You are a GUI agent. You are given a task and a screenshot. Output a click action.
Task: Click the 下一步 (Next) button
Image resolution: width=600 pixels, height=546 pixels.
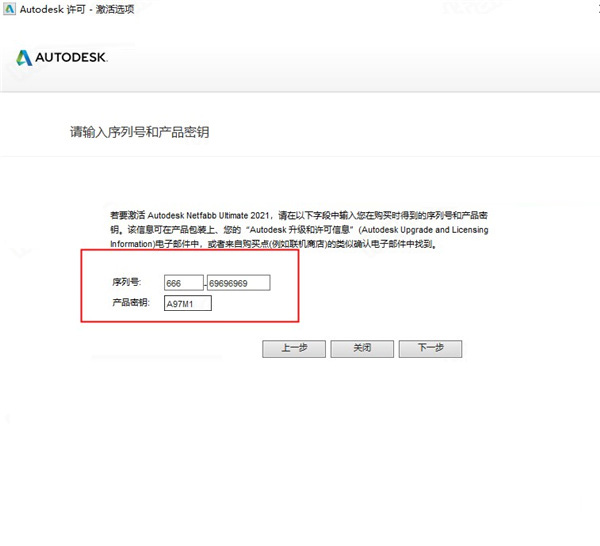[x=430, y=349]
